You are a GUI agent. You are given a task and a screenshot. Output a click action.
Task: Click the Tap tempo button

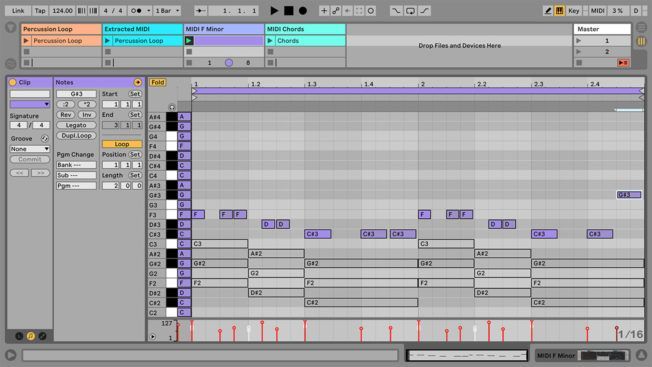40,11
